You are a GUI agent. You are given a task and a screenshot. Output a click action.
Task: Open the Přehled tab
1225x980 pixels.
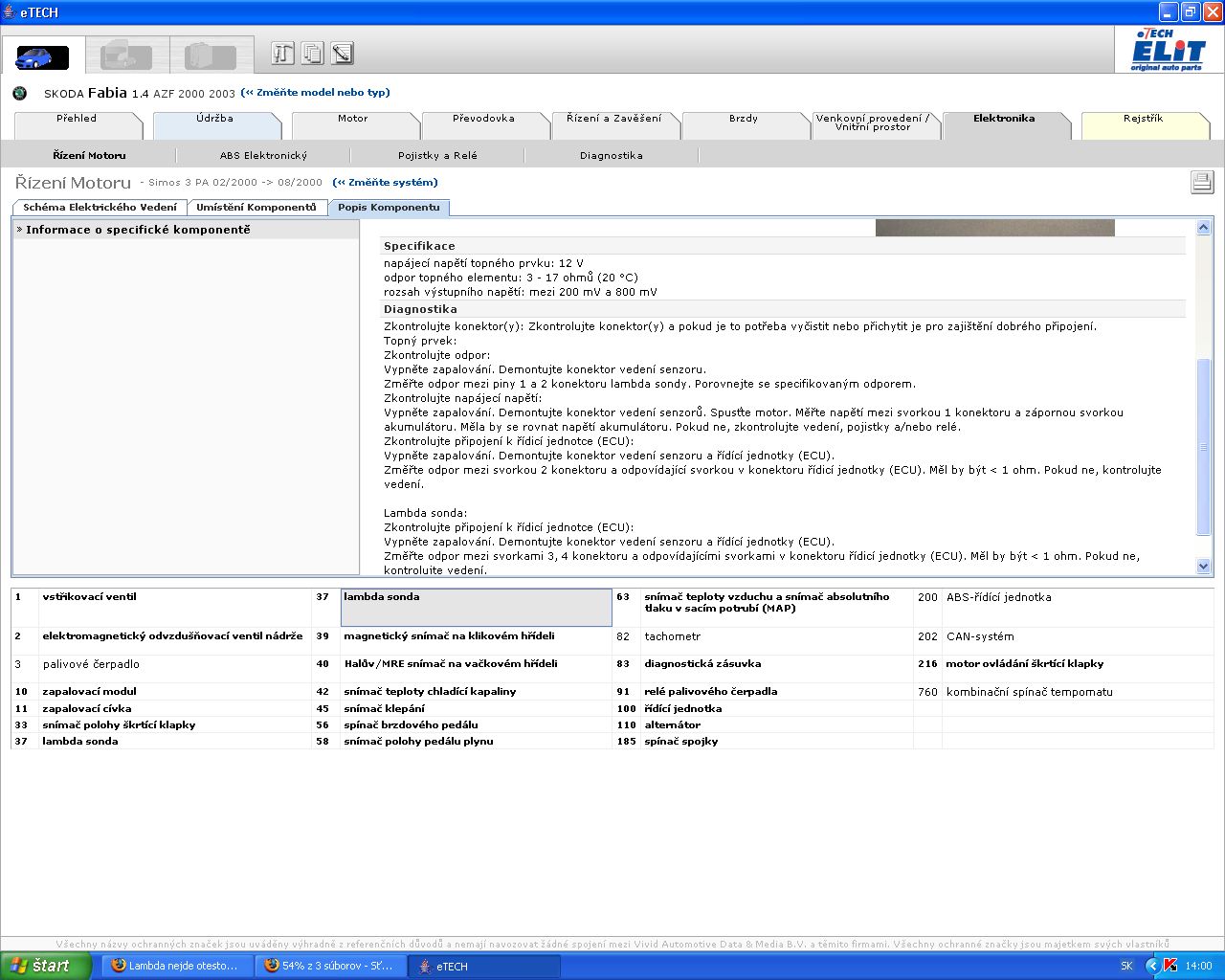click(x=77, y=124)
